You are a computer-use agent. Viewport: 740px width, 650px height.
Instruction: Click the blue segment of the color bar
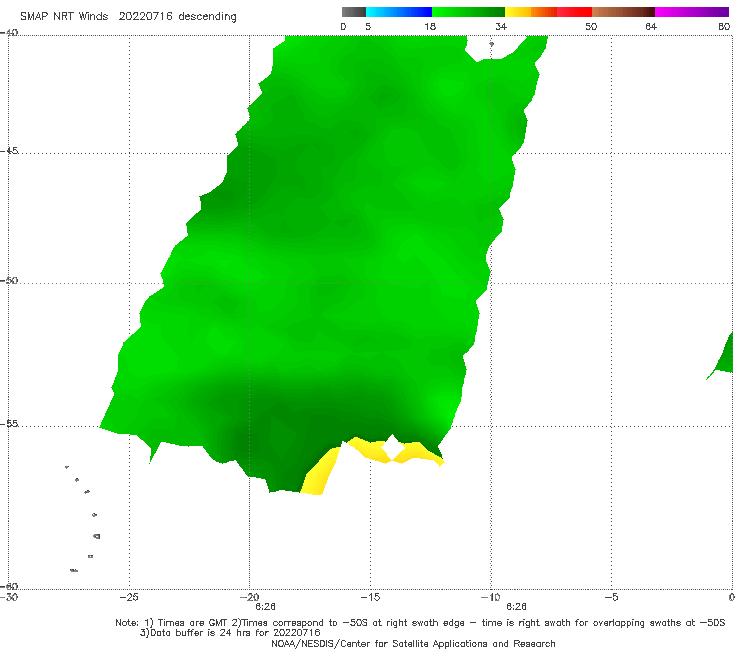click(x=399, y=12)
